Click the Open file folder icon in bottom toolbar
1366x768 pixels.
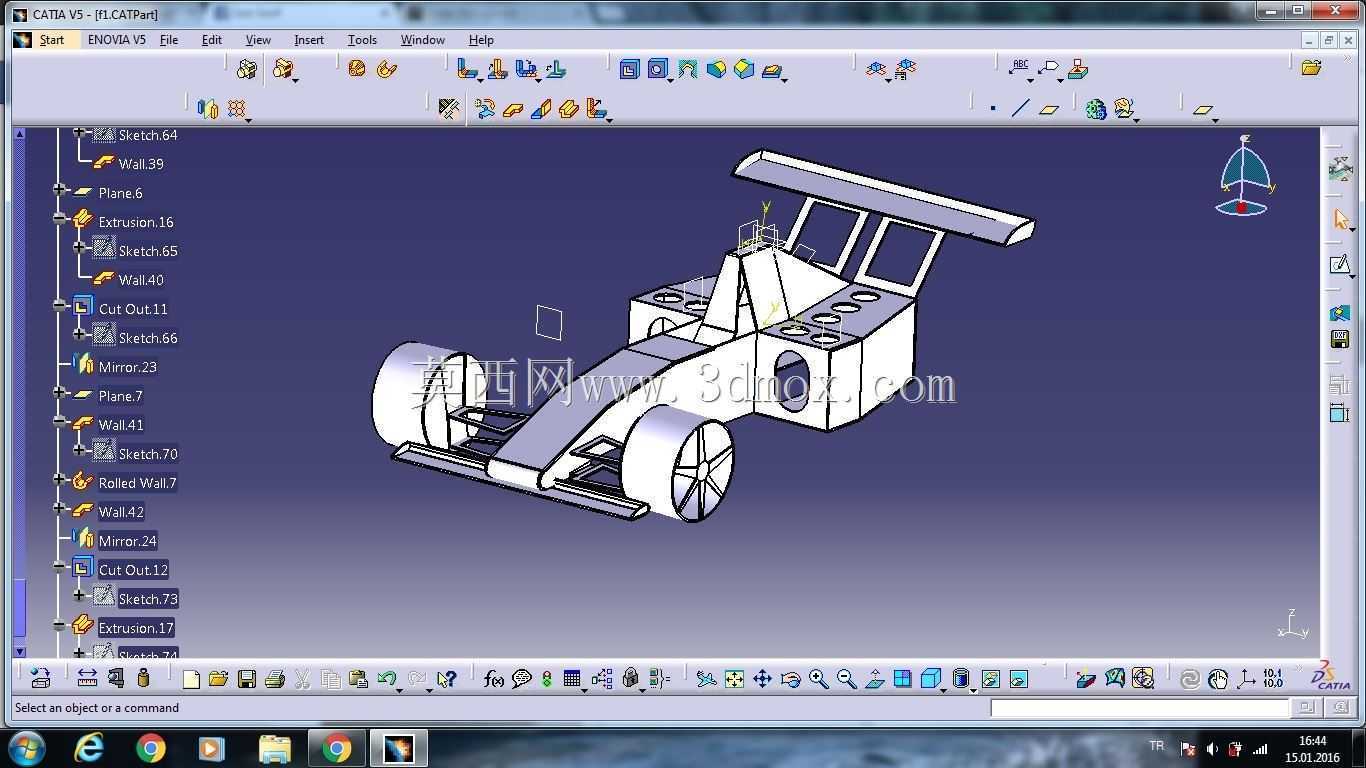(219, 679)
